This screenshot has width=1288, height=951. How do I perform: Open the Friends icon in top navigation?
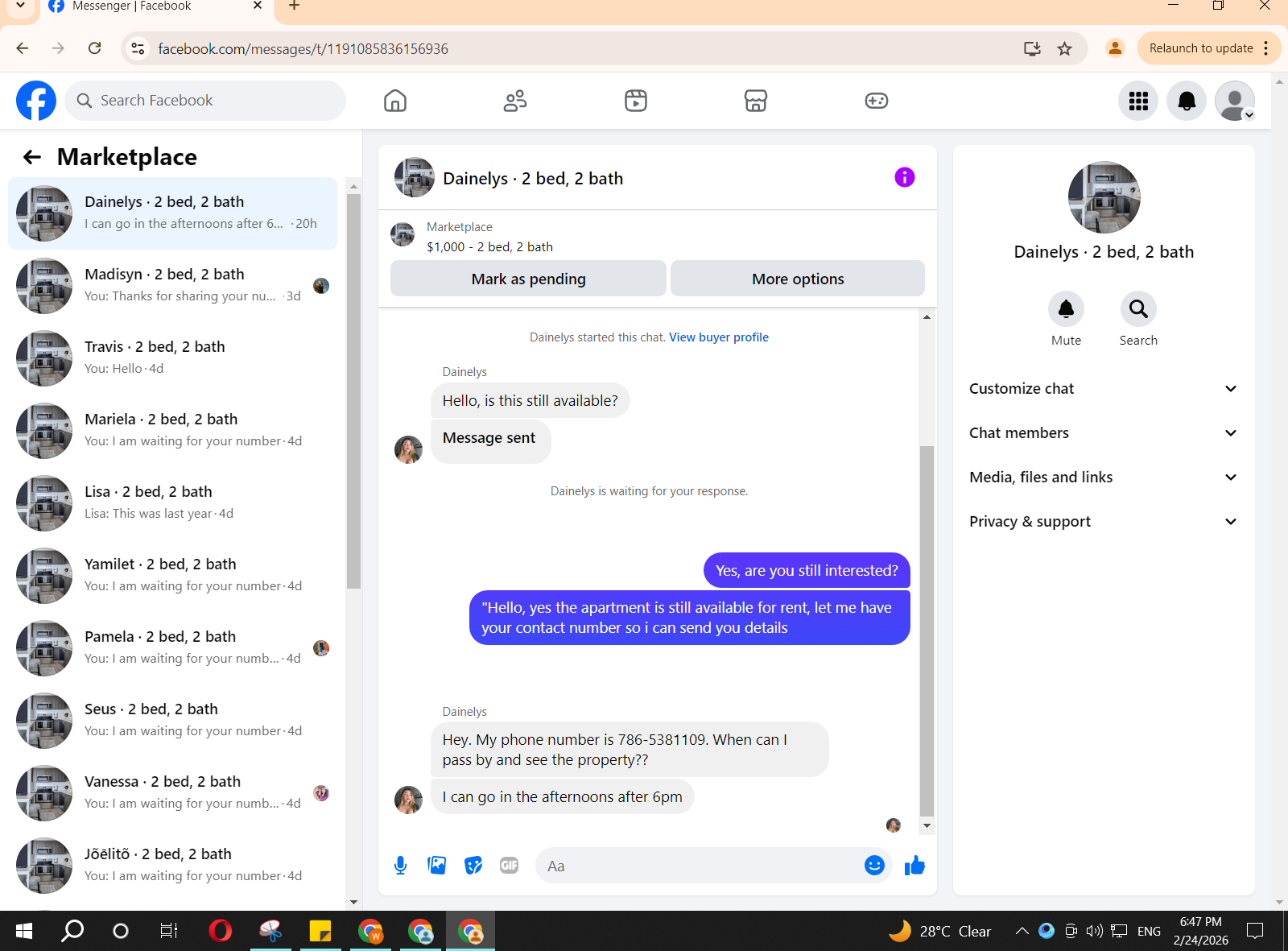click(x=515, y=101)
